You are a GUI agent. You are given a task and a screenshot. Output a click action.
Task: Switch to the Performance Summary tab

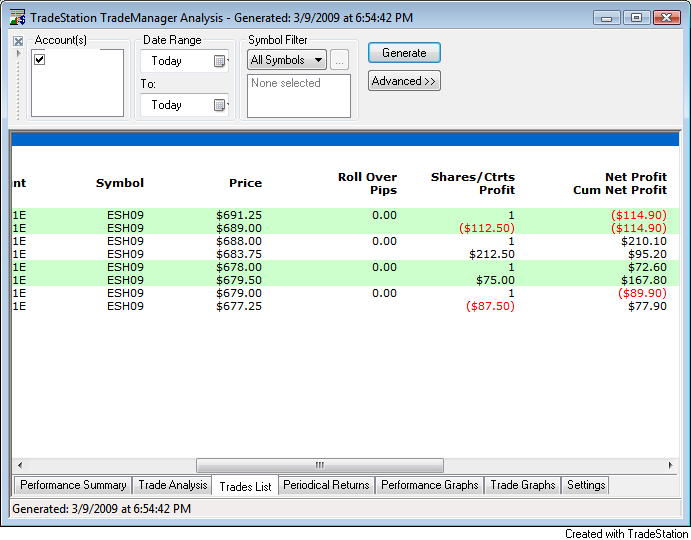[x=73, y=485]
